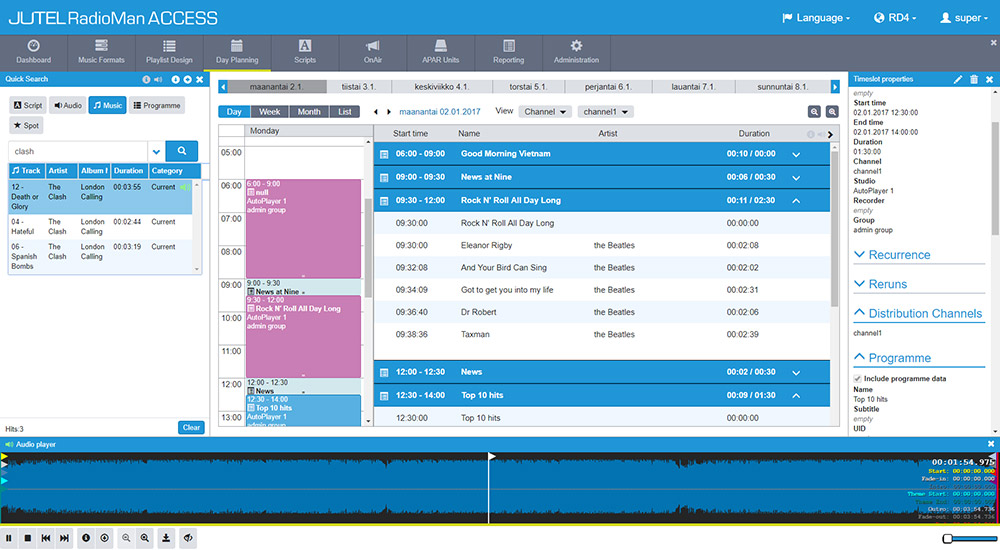Open APAR Units module

pyautogui.click(x=441, y=52)
